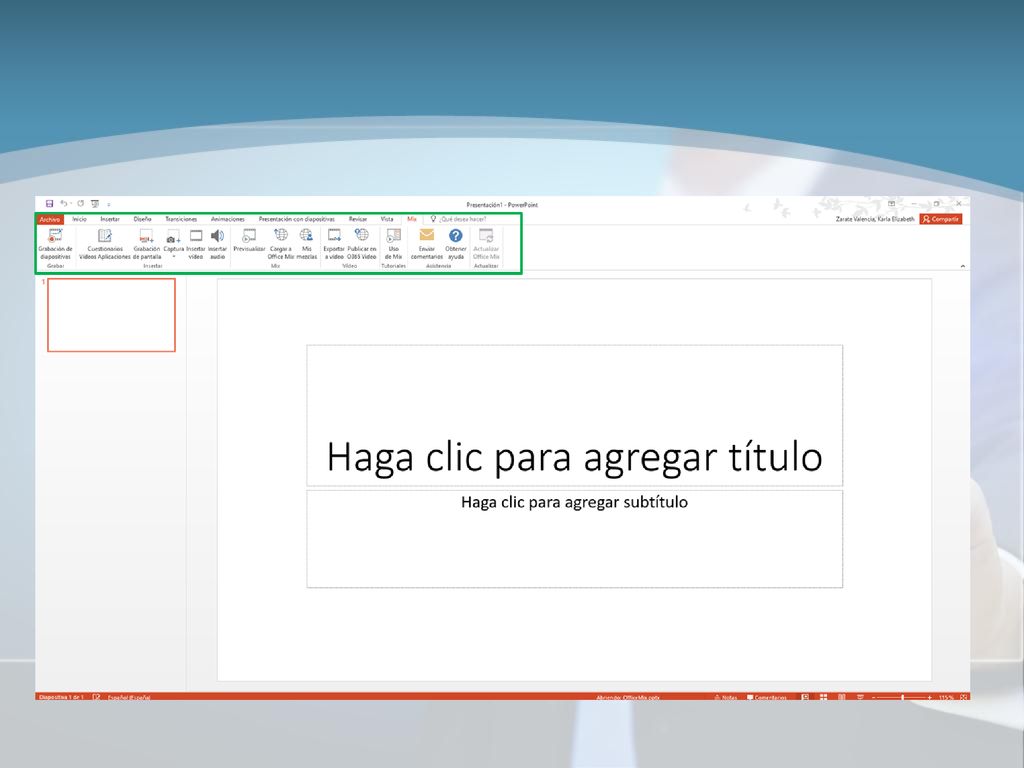
Task: Open Presentación con diapositivas tab
Action: pos(296,219)
